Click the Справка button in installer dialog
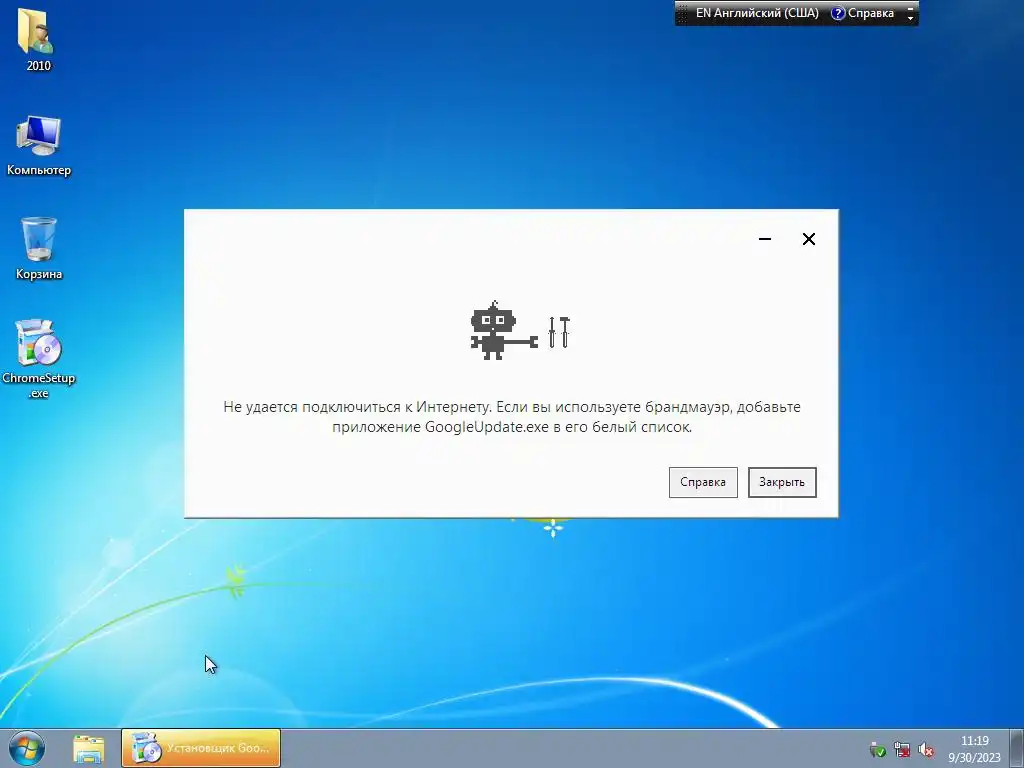Viewport: 1024px width, 768px height. [x=703, y=482]
